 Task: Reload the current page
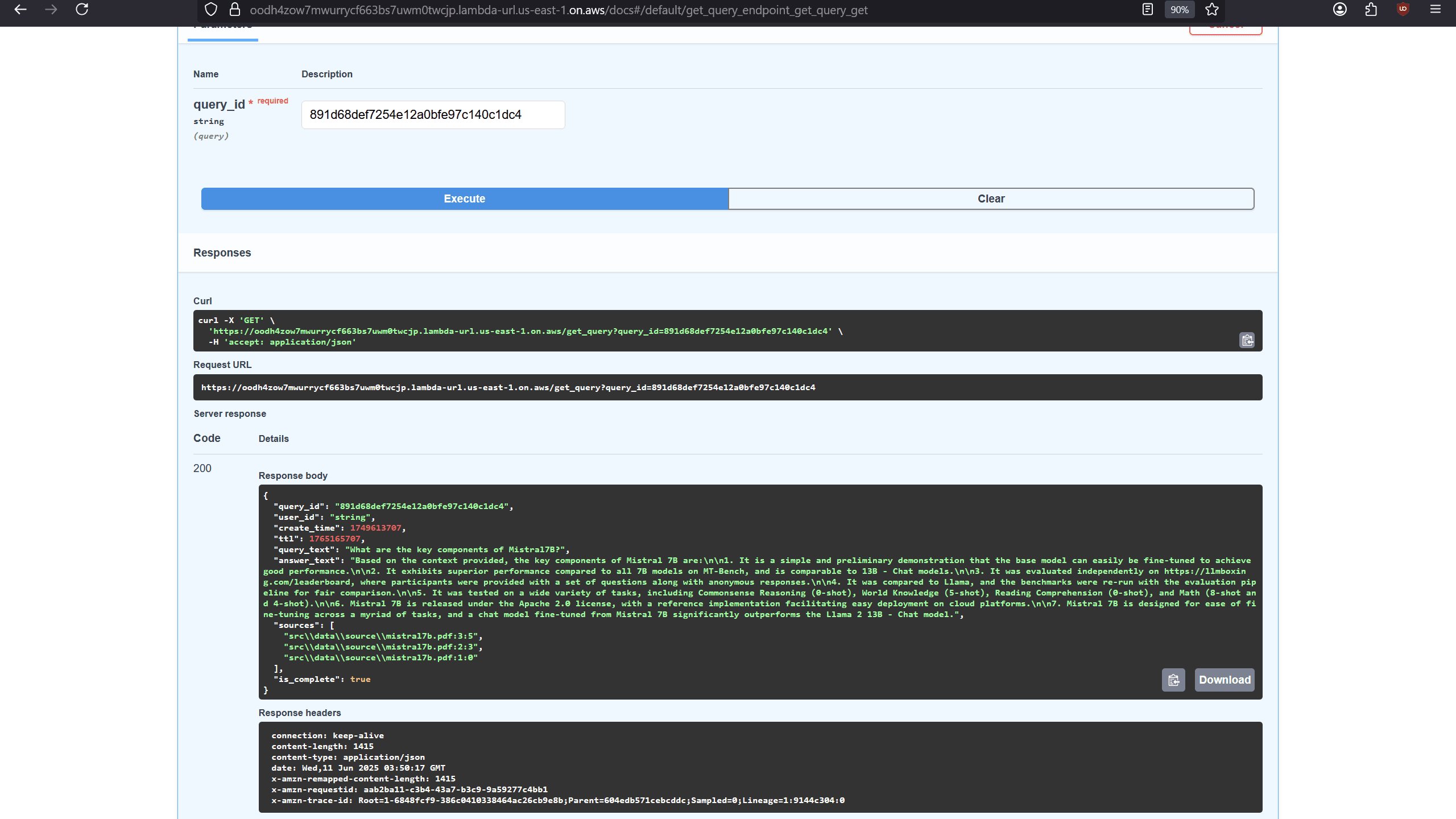click(82, 10)
